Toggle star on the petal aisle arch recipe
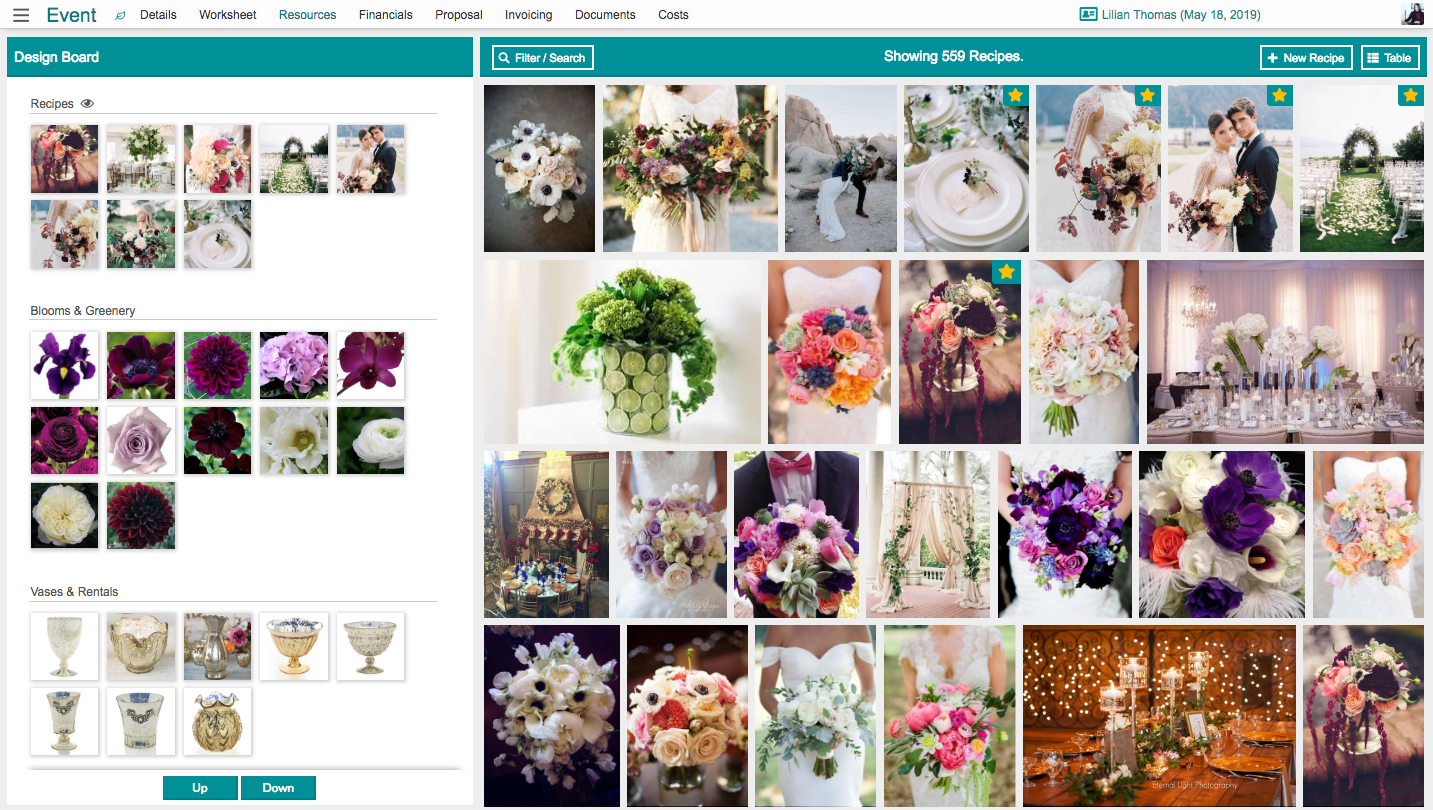Viewport: 1433px width, 810px height. 1410,96
